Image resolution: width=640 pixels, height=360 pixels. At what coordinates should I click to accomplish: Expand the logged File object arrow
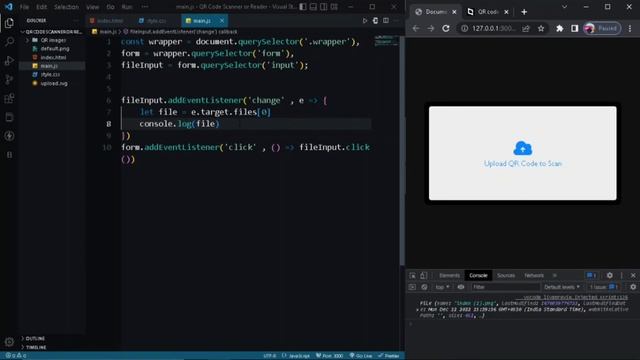[x=417, y=309]
